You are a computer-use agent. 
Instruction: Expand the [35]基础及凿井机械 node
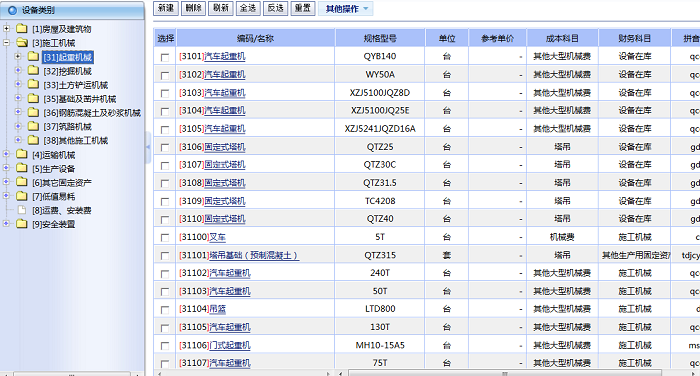18,98
